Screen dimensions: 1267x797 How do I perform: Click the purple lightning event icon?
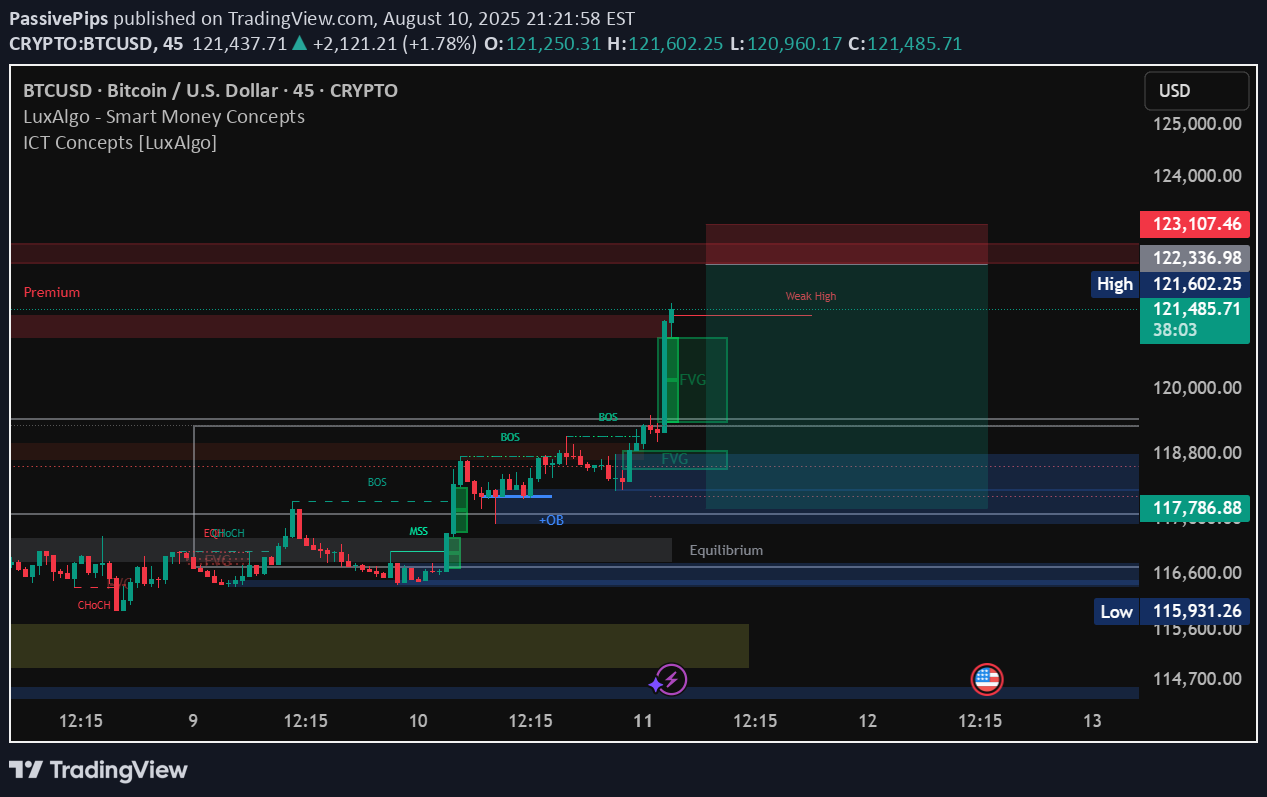pos(672,680)
